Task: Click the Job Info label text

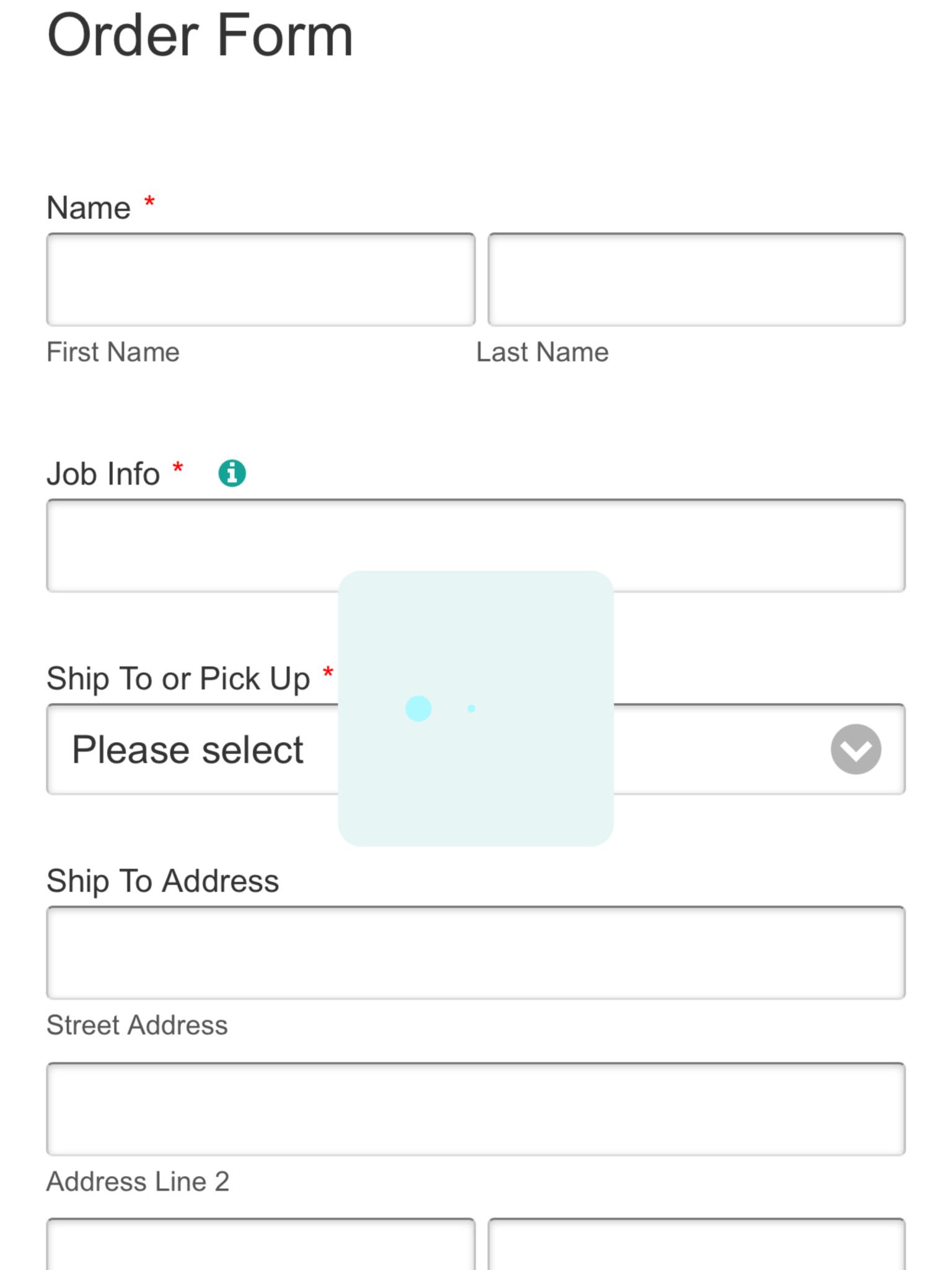Action: (103, 474)
